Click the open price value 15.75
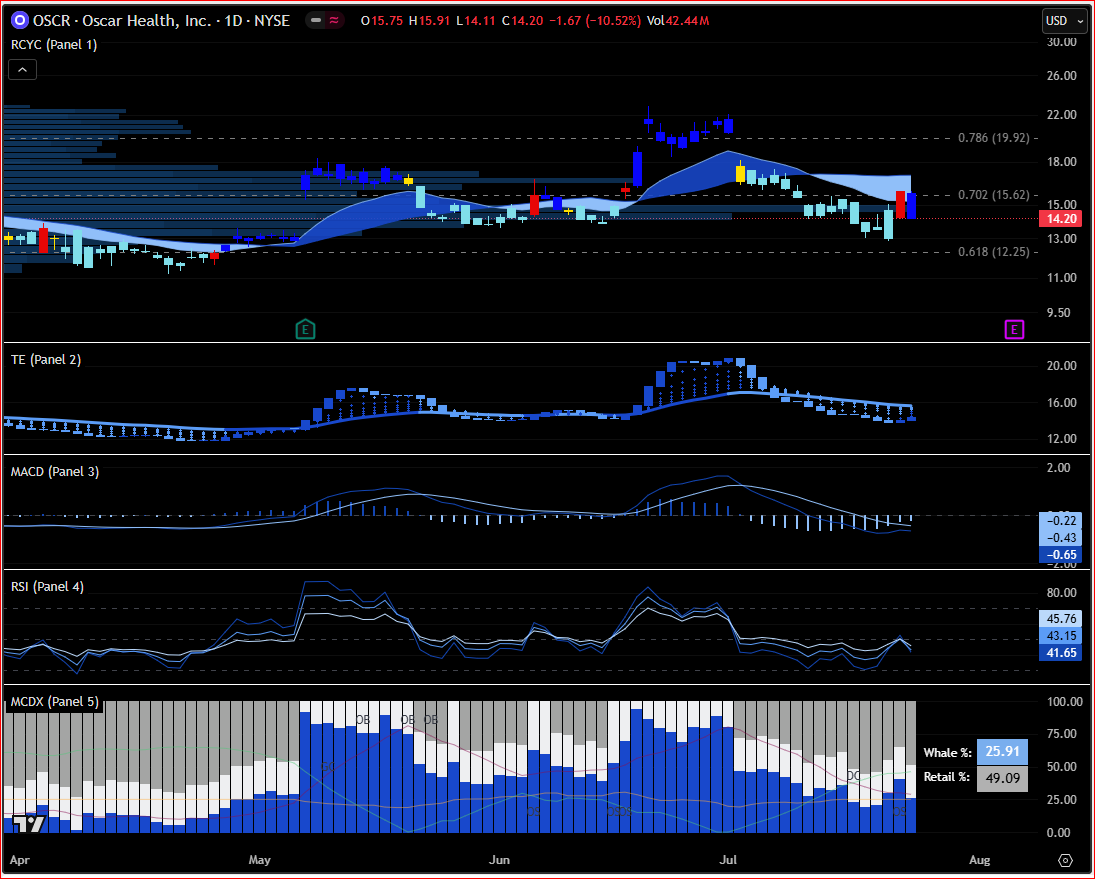The image size is (1095, 879). pyautogui.click(x=387, y=21)
